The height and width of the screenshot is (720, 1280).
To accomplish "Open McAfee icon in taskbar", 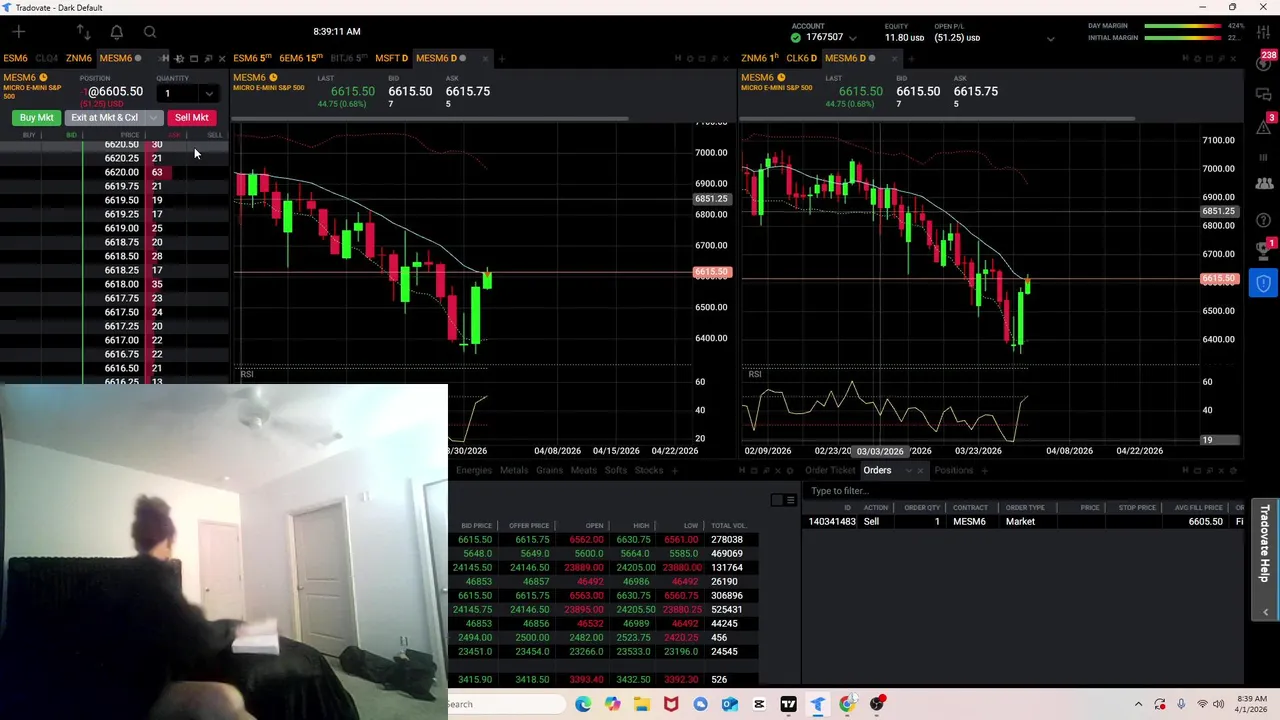I will 671,704.
